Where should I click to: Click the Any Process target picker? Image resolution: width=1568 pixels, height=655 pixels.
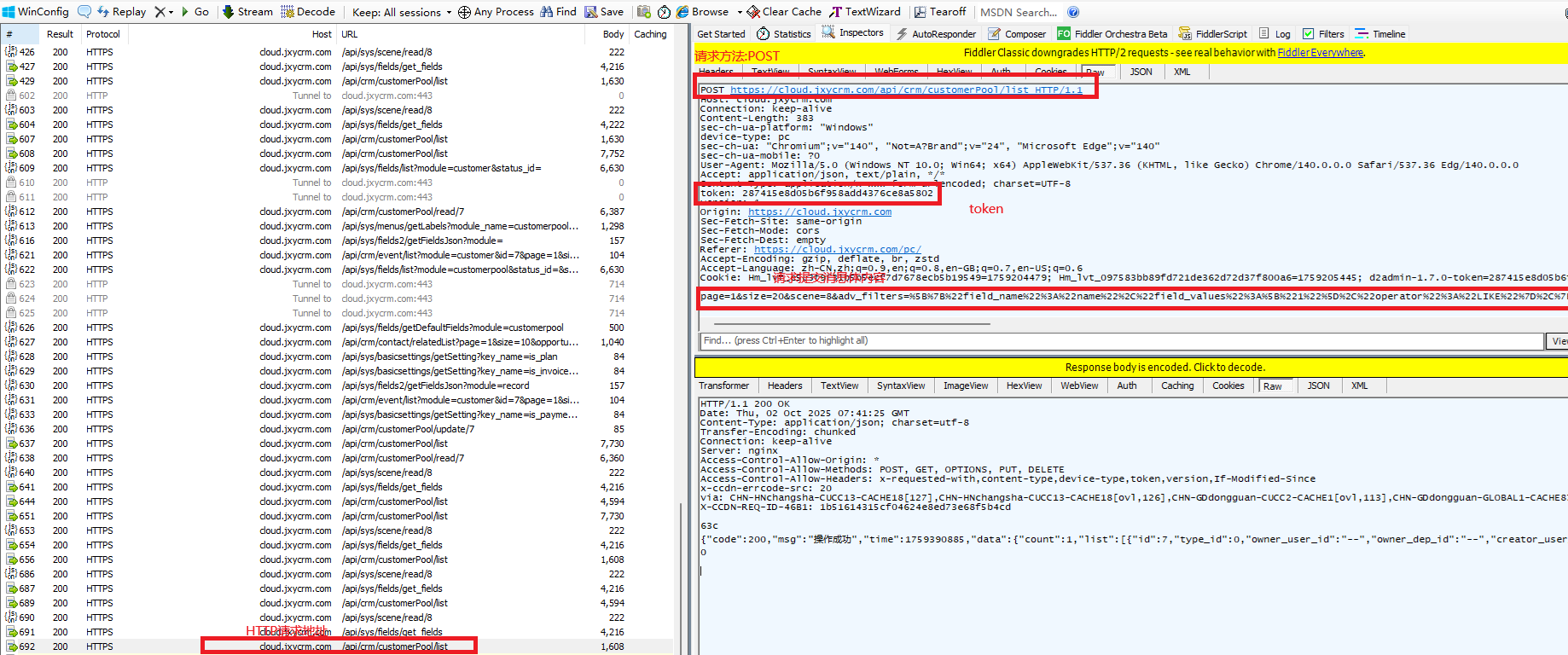[496, 11]
